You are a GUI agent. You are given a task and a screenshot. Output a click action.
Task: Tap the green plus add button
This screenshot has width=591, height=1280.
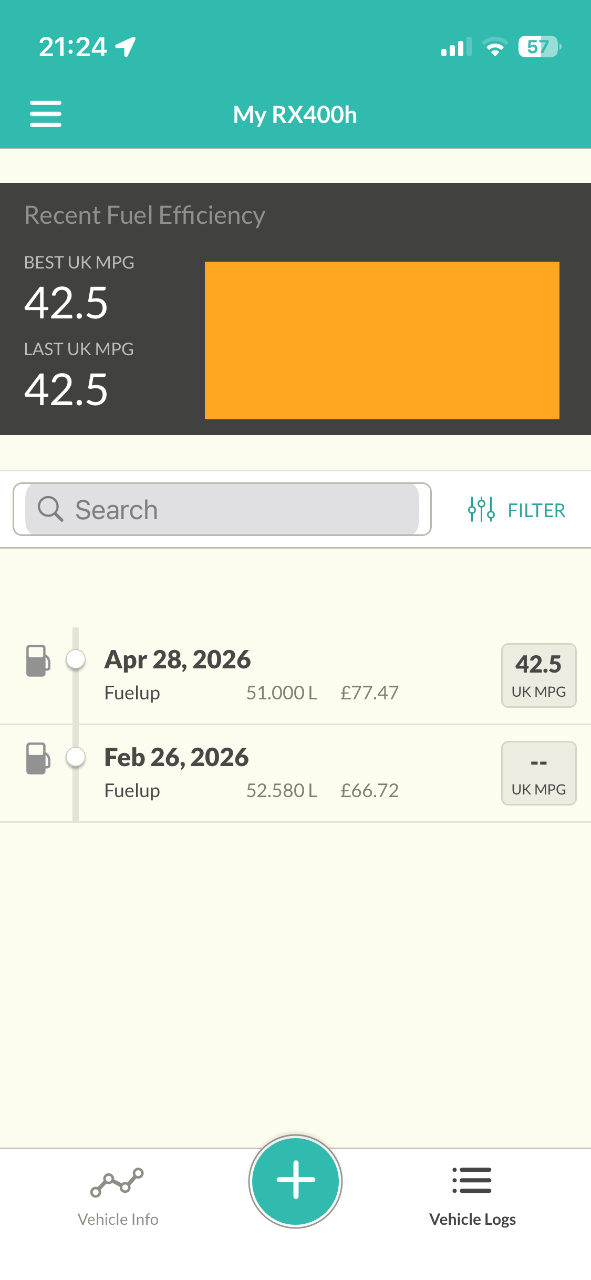click(x=295, y=1181)
